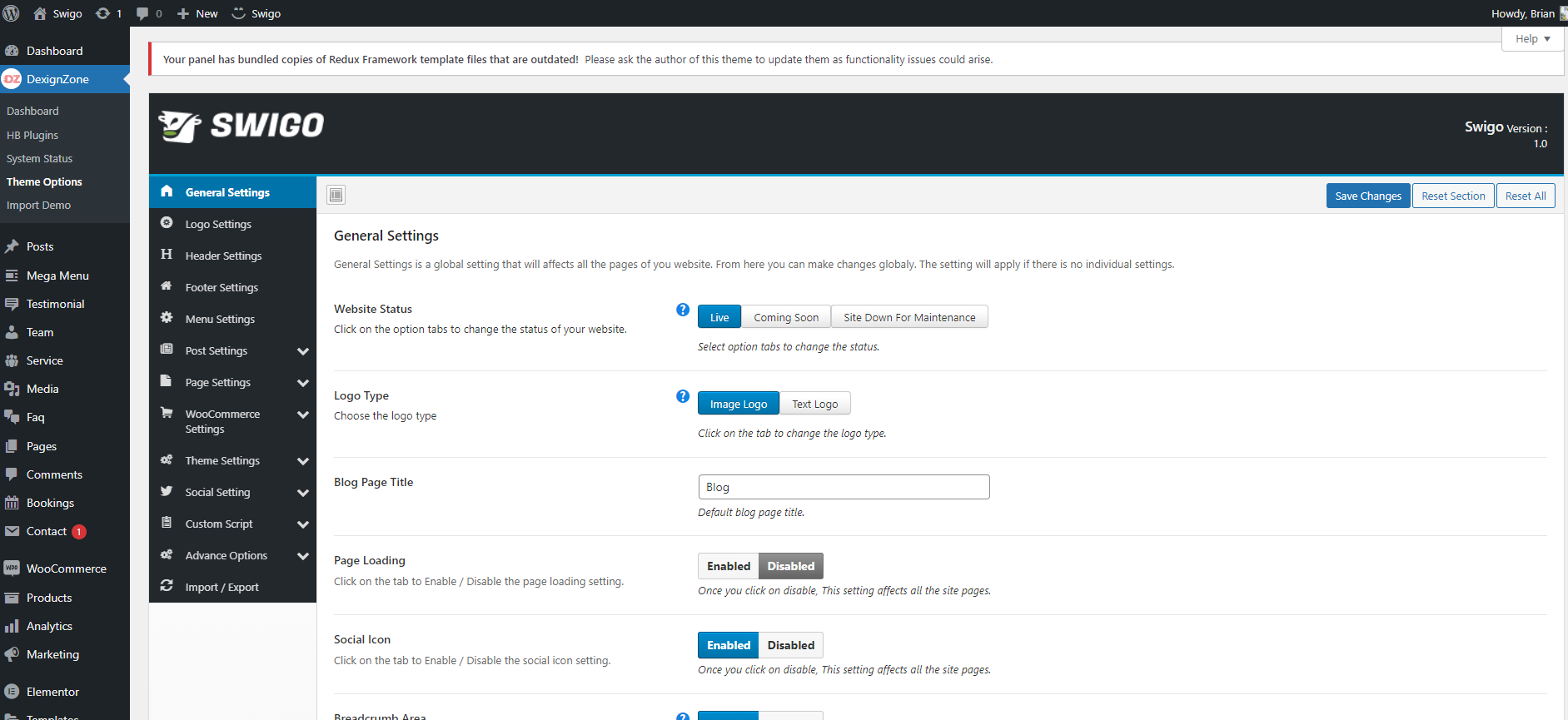
Task: Click the Reset Section button
Action: (1452, 196)
